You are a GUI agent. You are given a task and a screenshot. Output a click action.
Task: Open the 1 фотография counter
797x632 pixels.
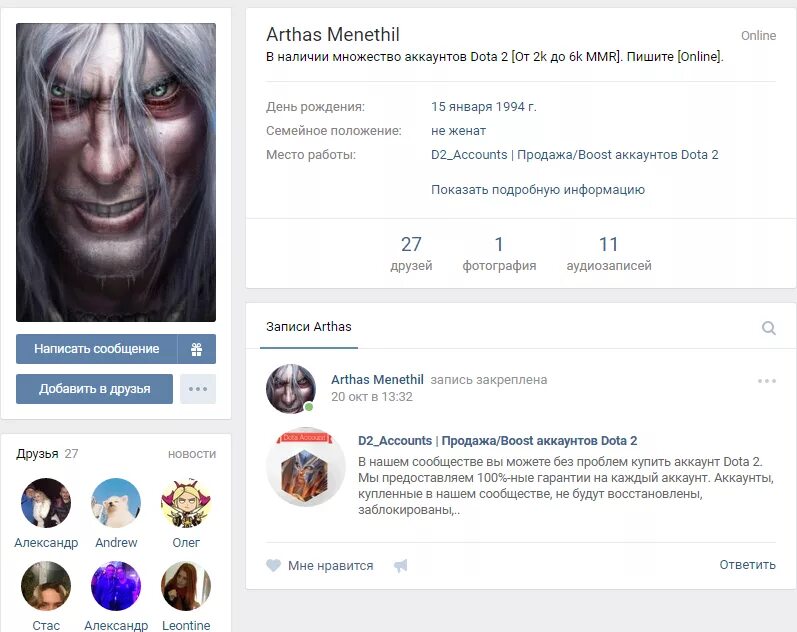pos(499,254)
